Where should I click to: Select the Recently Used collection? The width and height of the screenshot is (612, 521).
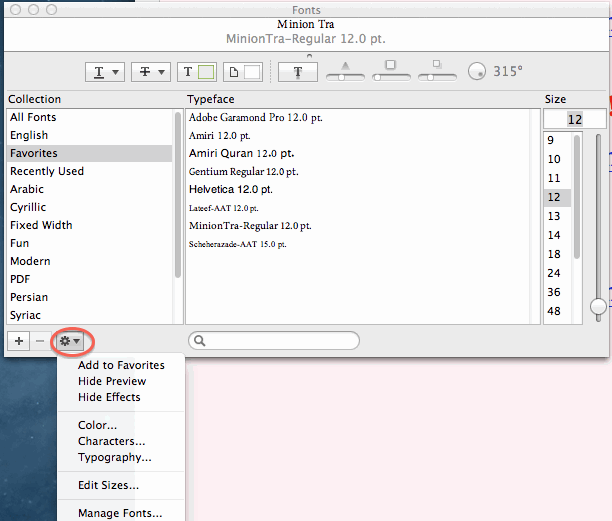[x=47, y=171]
